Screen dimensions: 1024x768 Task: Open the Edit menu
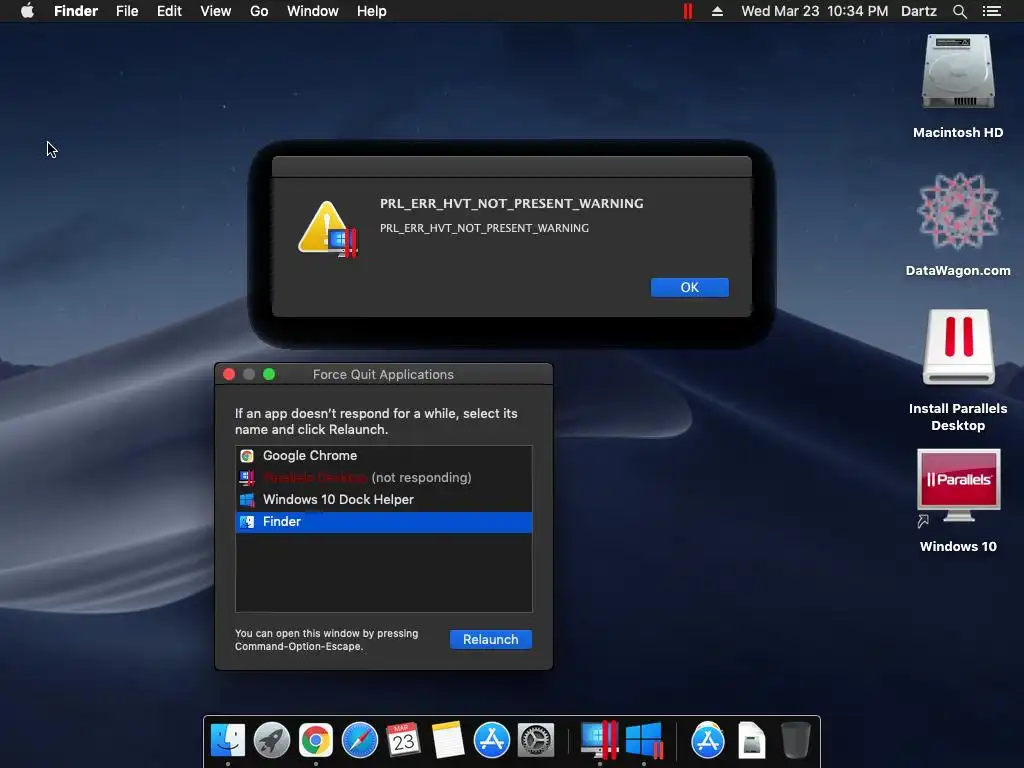coord(169,11)
